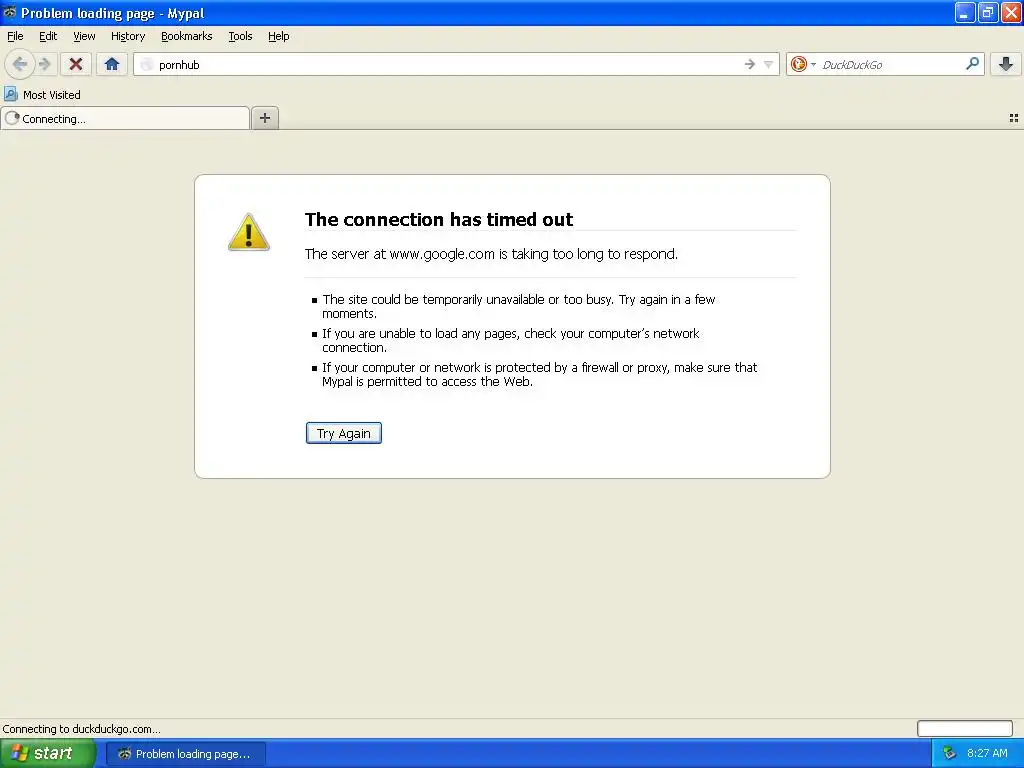The height and width of the screenshot is (768, 1024).
Task: Click the Mypal raccoon title bar icon
Action: coord(10,12)
